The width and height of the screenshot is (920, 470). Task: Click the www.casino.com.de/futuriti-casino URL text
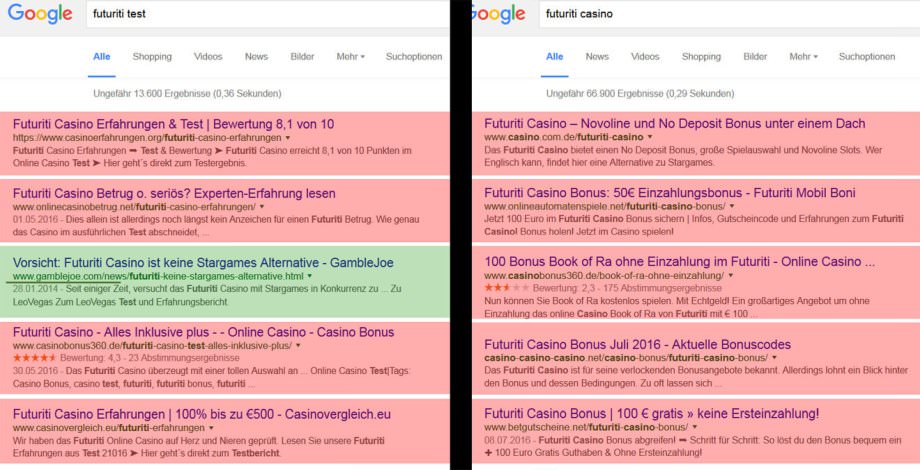tap(564, 137)
